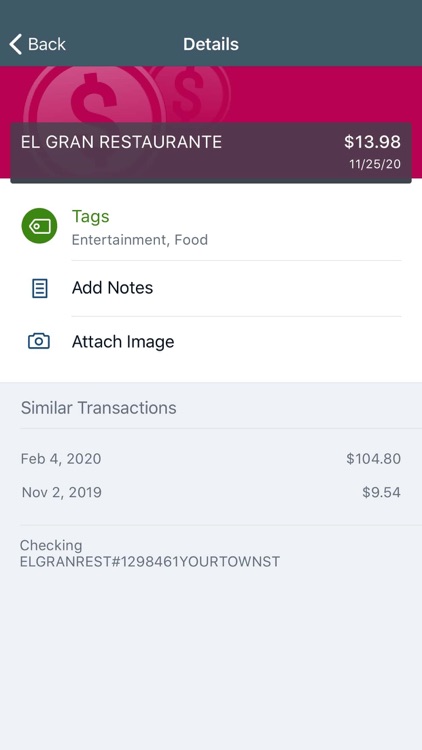Tap the green Tags icon
The height and width of the screenshot is (750, 422).
[39, 226]
